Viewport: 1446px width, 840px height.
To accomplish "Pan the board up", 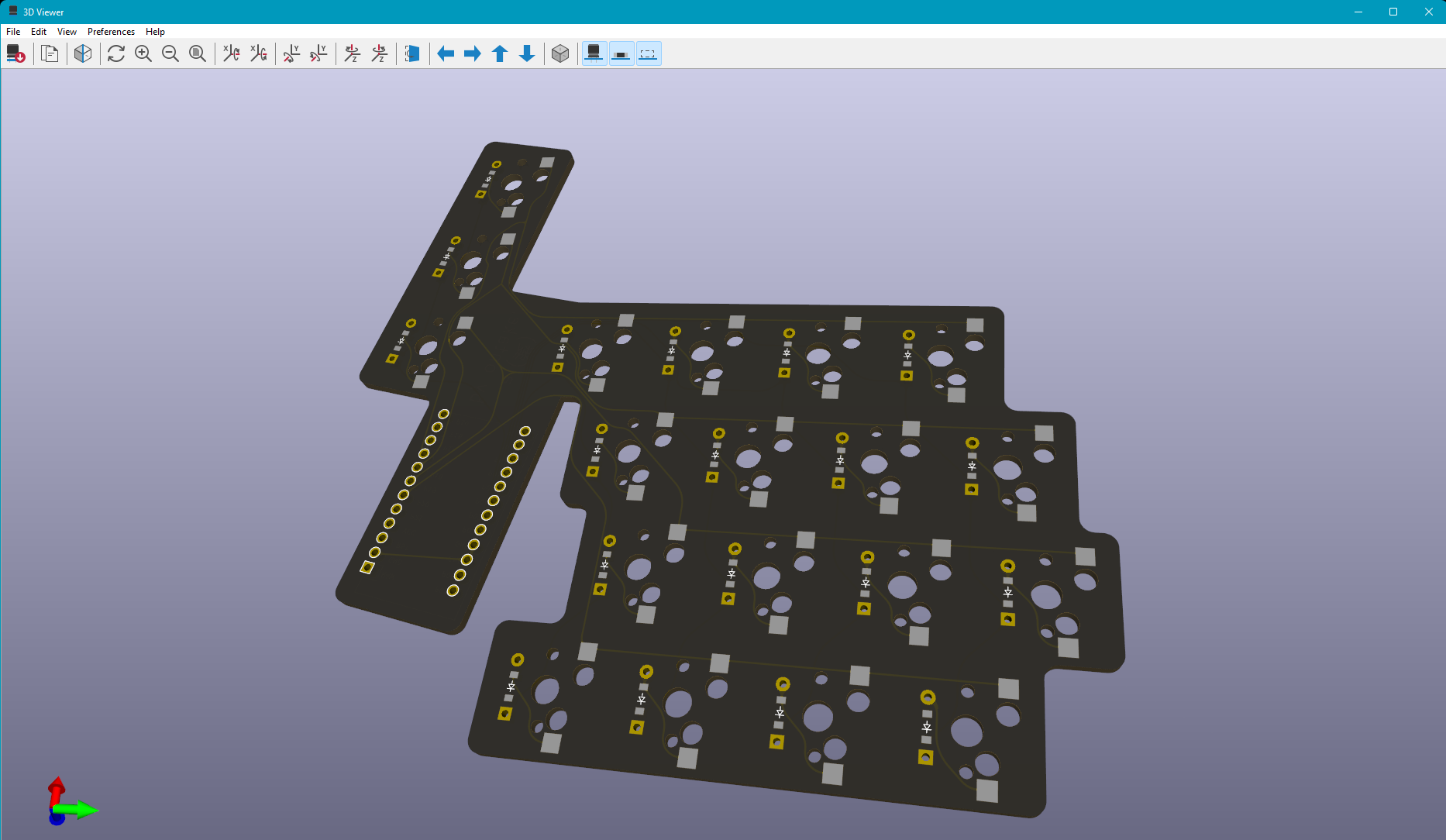I will (x=500, y=53).
